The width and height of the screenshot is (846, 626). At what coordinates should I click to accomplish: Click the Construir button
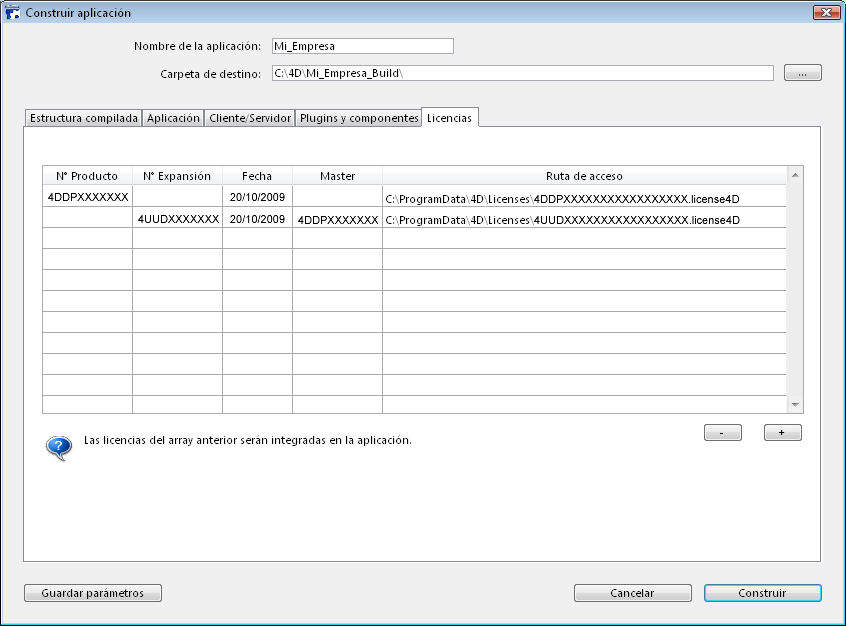(762, 593)
